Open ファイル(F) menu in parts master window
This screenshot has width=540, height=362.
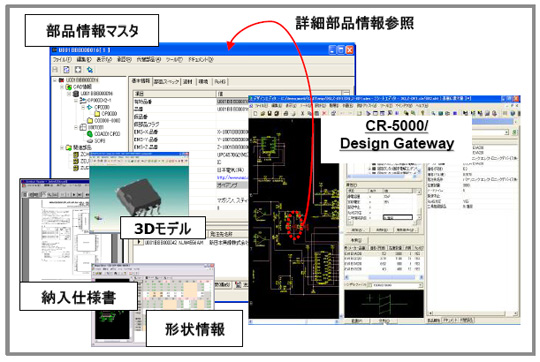pos(62,60)
